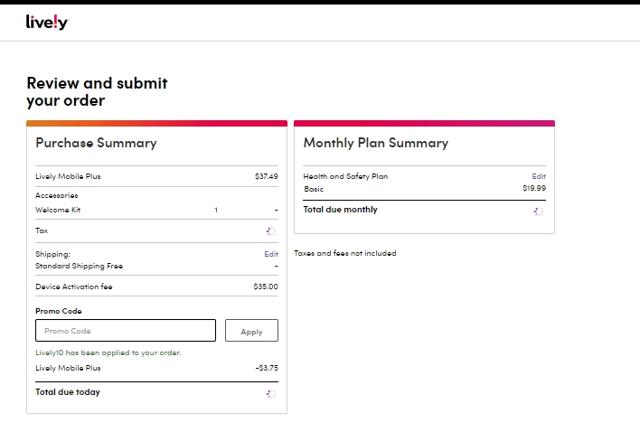Click the Standard Shipping Free text
Screen dimensions: 640x423
[79, 266]
